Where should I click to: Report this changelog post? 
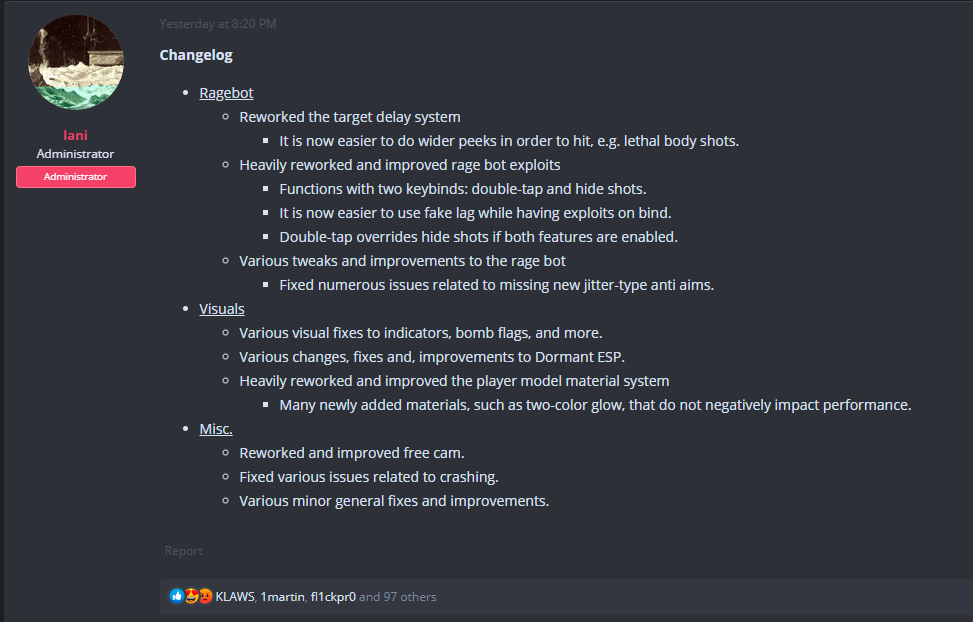(x=184, y=551)
